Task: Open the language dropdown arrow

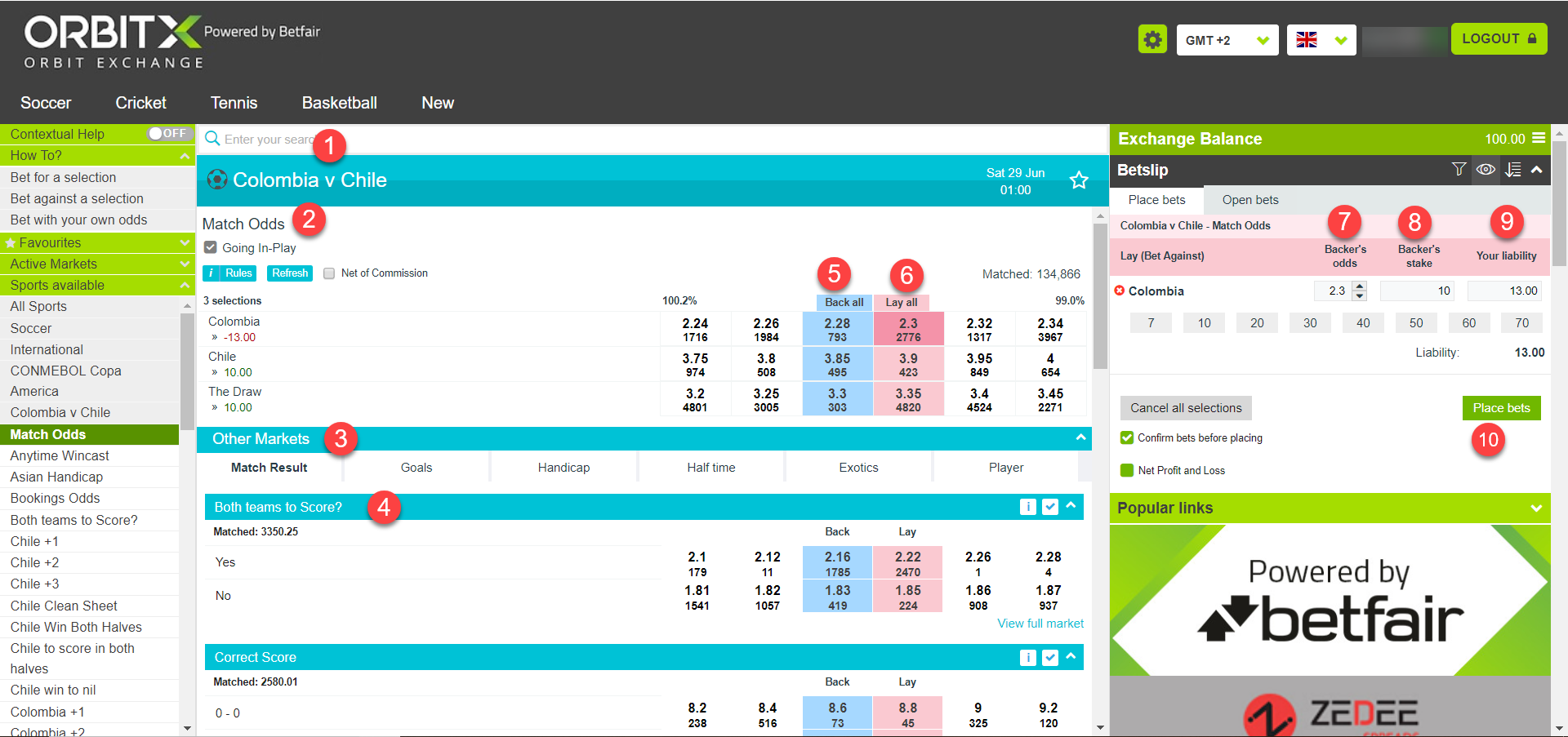Action: [x=1340, y=40]
